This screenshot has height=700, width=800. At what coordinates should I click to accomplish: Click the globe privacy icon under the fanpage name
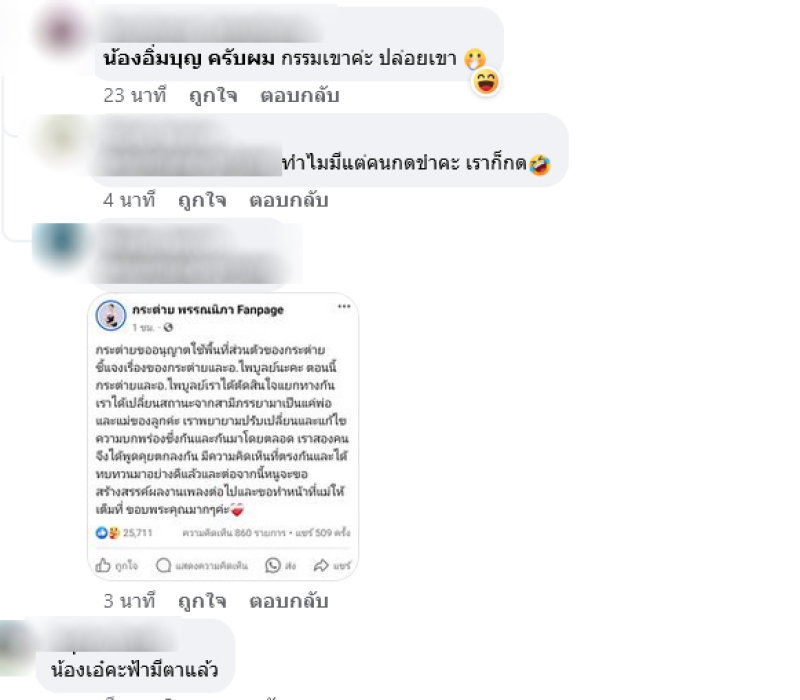pyautogui.click(x=168, y=328)
